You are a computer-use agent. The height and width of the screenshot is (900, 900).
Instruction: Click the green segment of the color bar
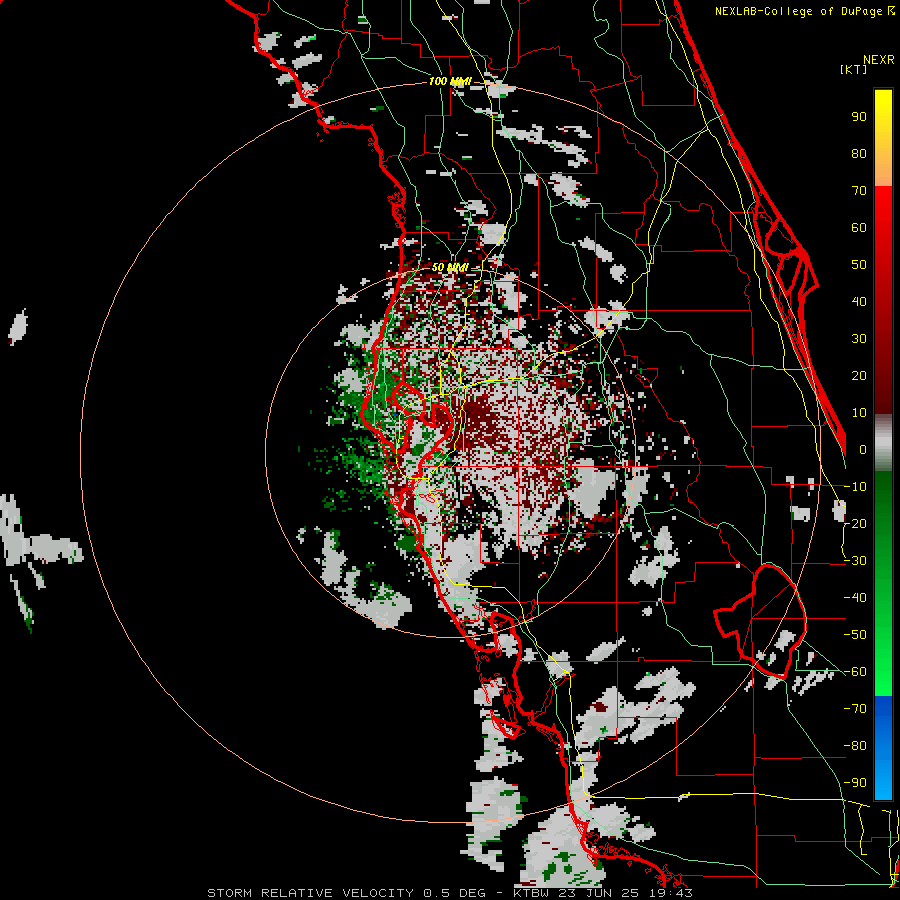tap(883, 583)
